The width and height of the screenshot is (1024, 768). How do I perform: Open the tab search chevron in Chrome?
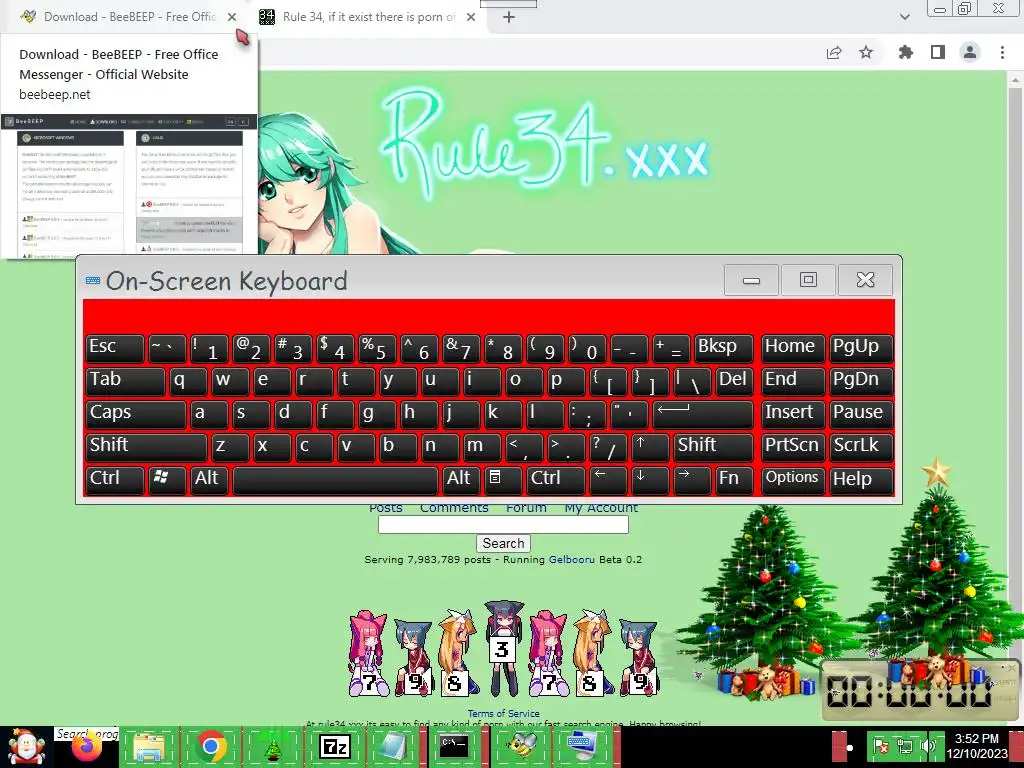[x=905, y=17]
